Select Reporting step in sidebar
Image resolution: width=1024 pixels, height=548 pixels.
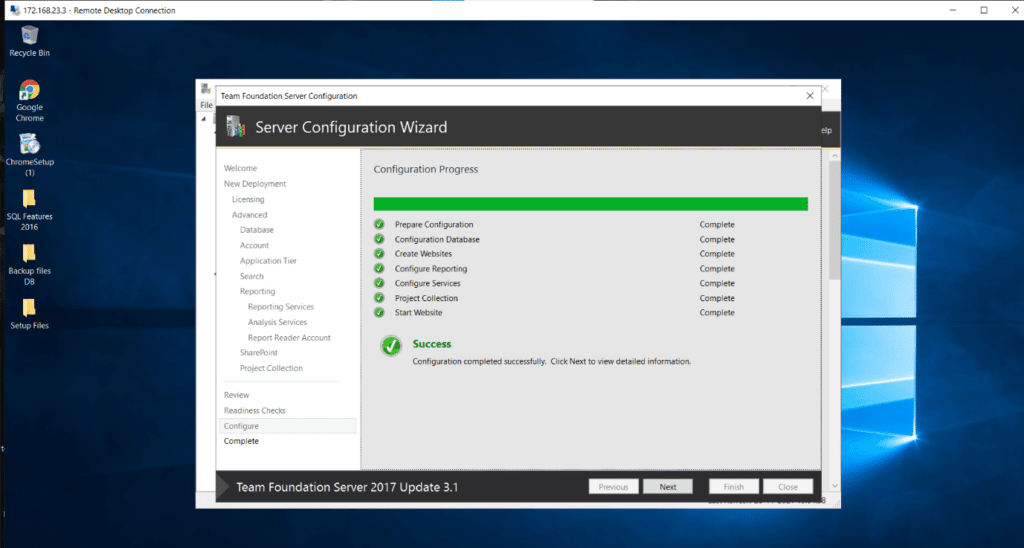(x=257, y=291)
